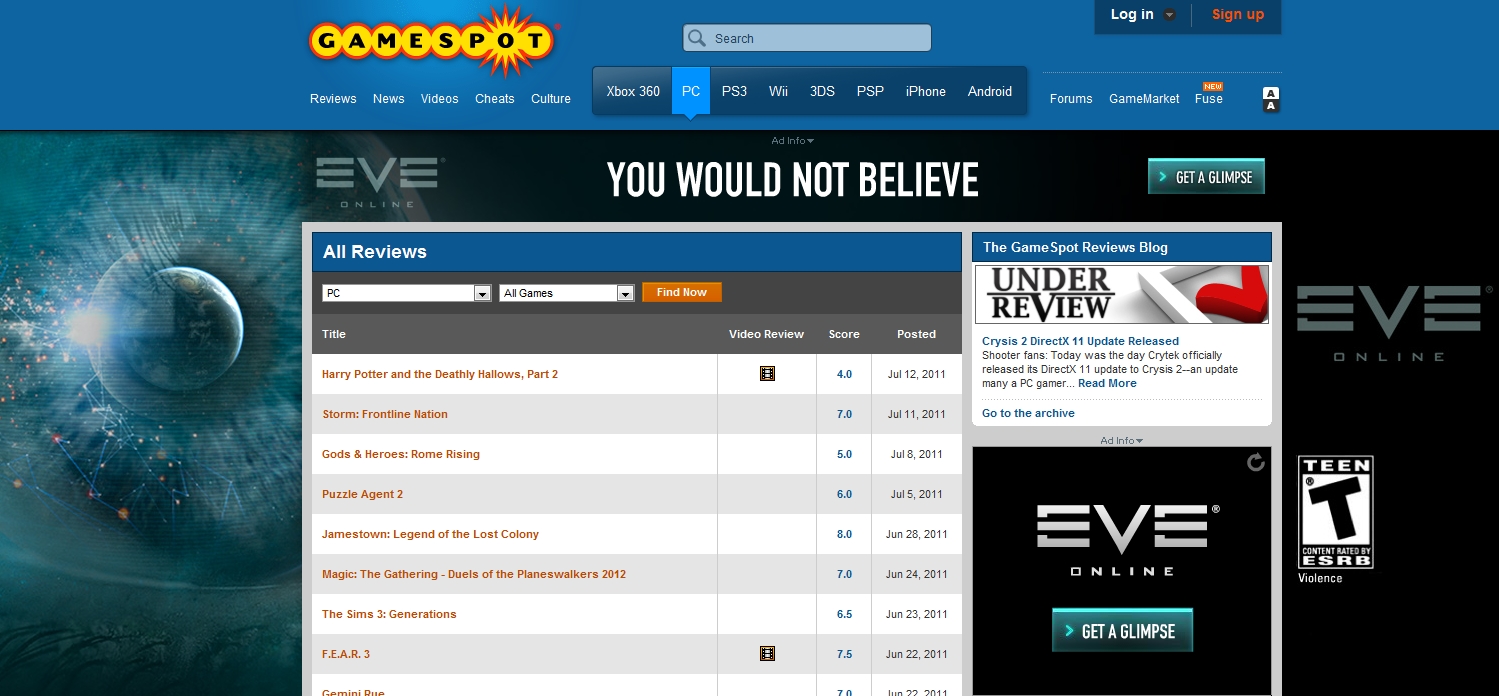The height and width of the screenshot is (696, 1499).
Task: Open the Puzzle Agent 2 review
Action: click(363, 494)
